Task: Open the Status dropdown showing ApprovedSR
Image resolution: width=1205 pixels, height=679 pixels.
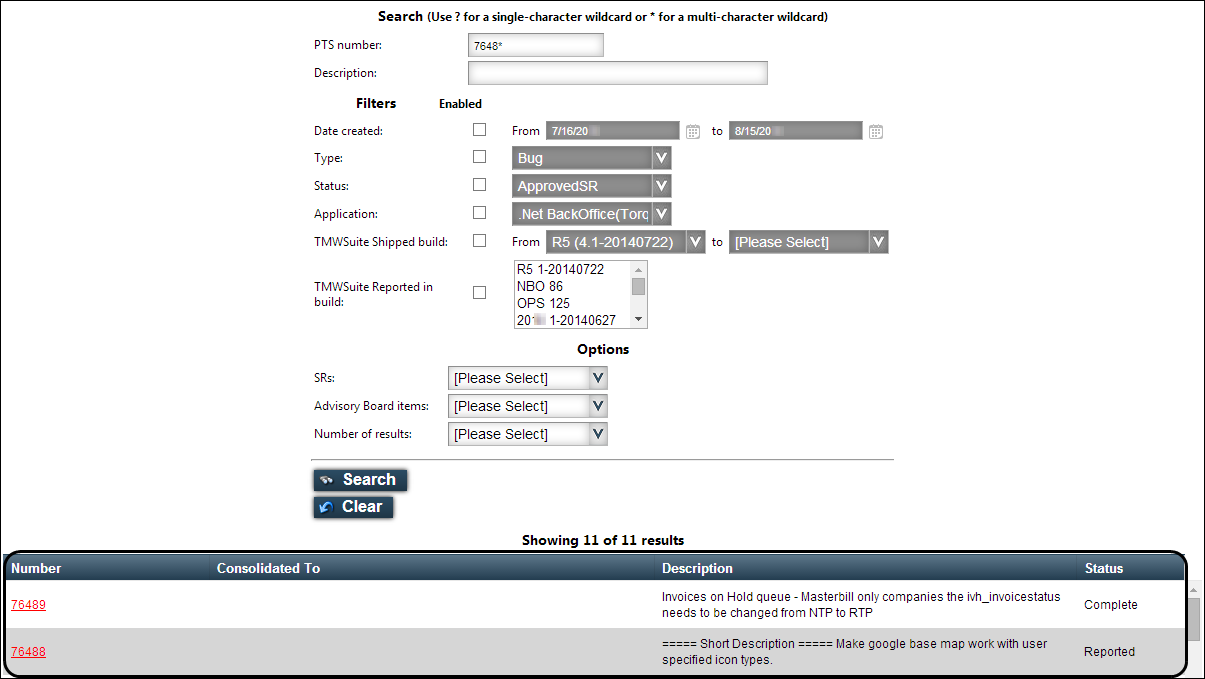Action: [x=591, y=186]
